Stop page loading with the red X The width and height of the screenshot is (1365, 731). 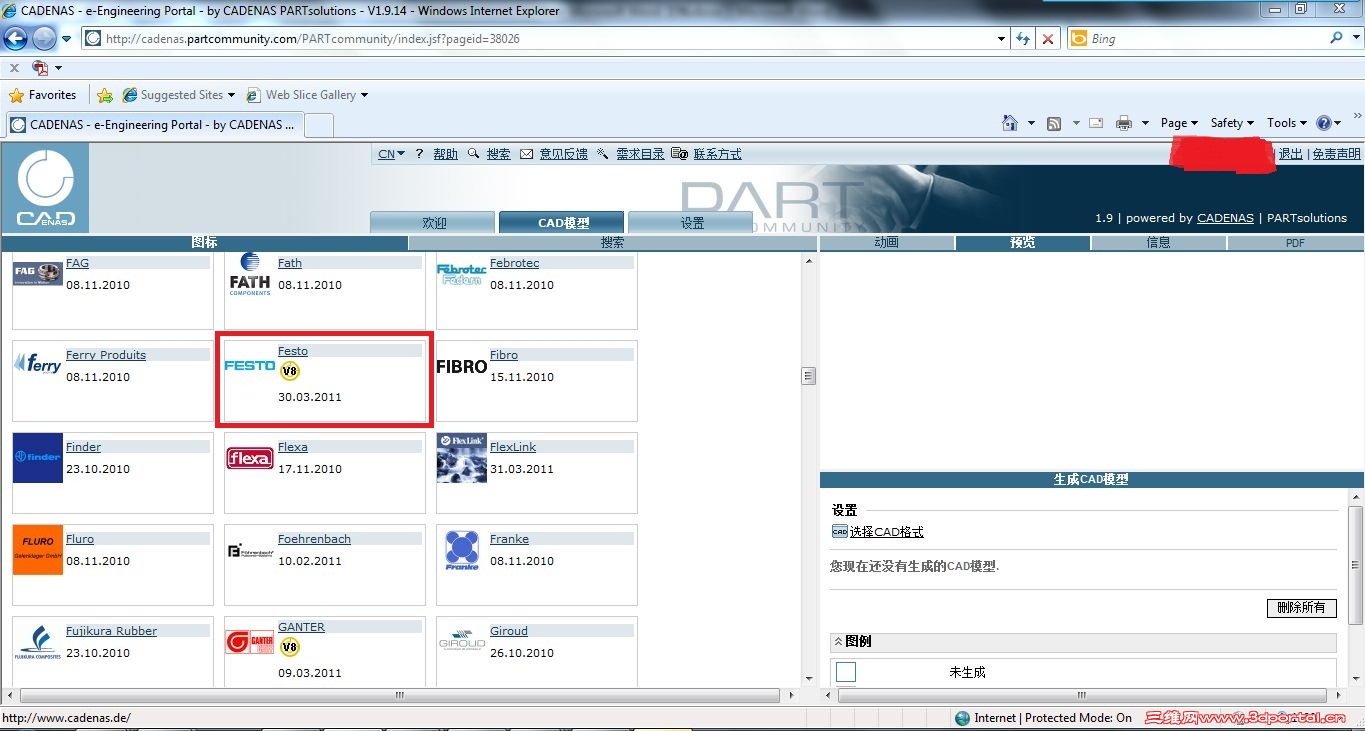1047,38
